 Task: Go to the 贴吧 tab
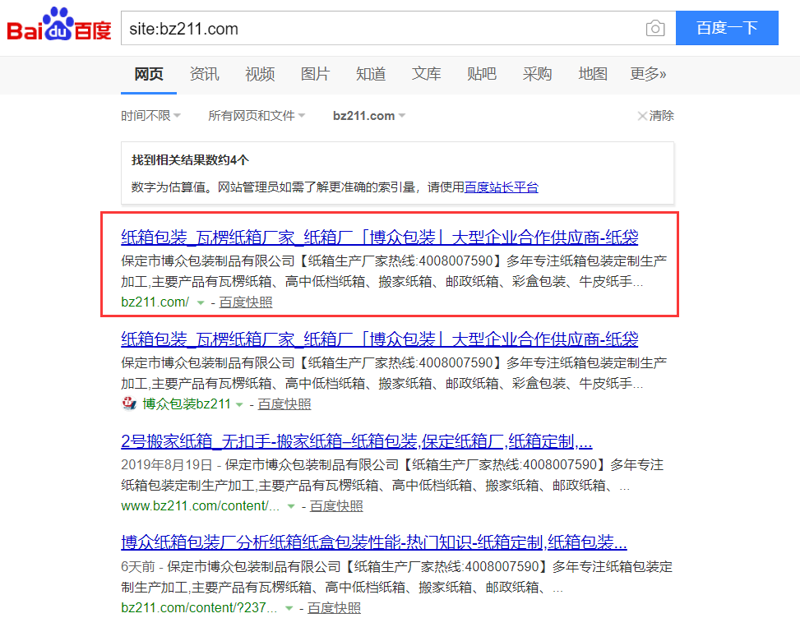482,75
